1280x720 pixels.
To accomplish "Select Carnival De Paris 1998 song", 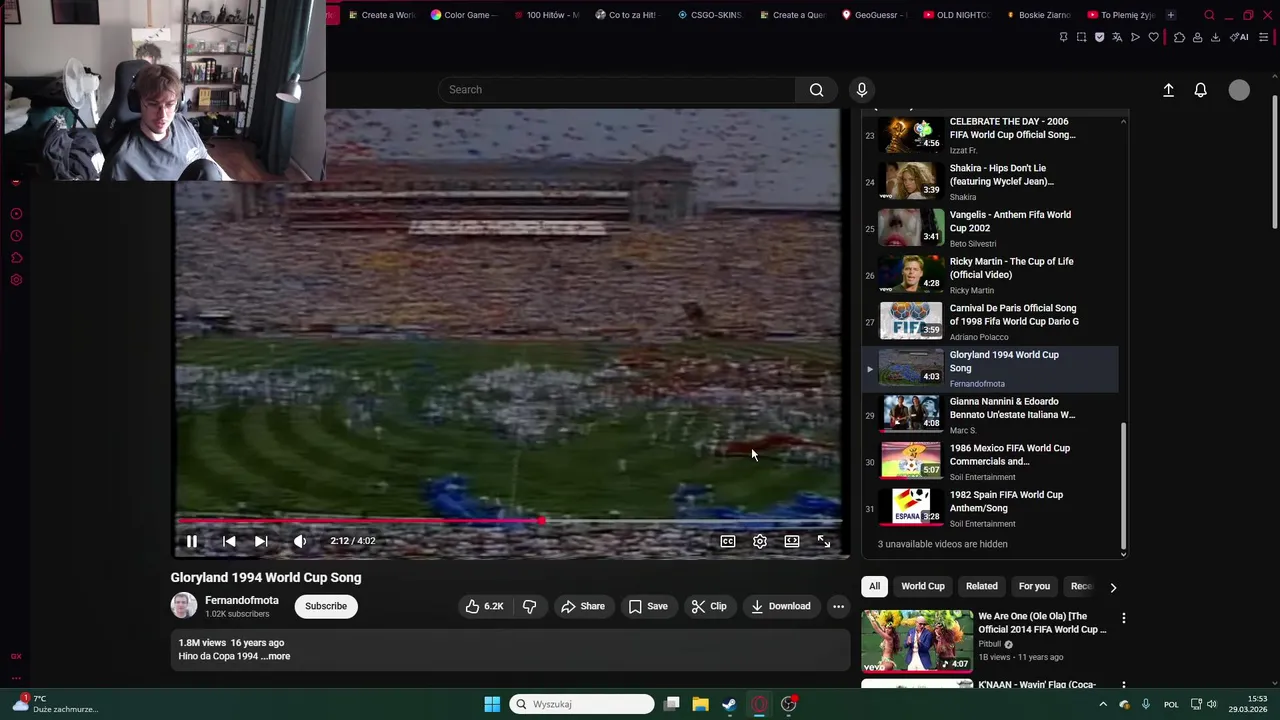I will click(x=990, y=322).
